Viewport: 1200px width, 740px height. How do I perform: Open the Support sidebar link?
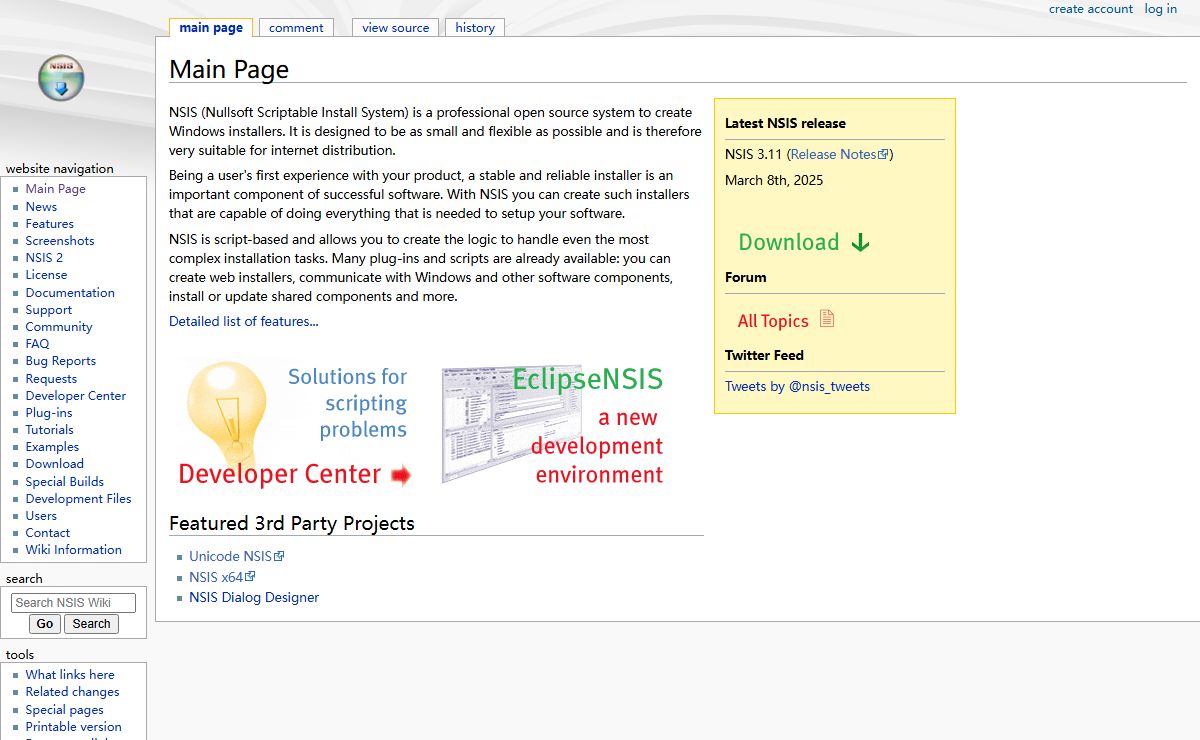tap(49, 310)
